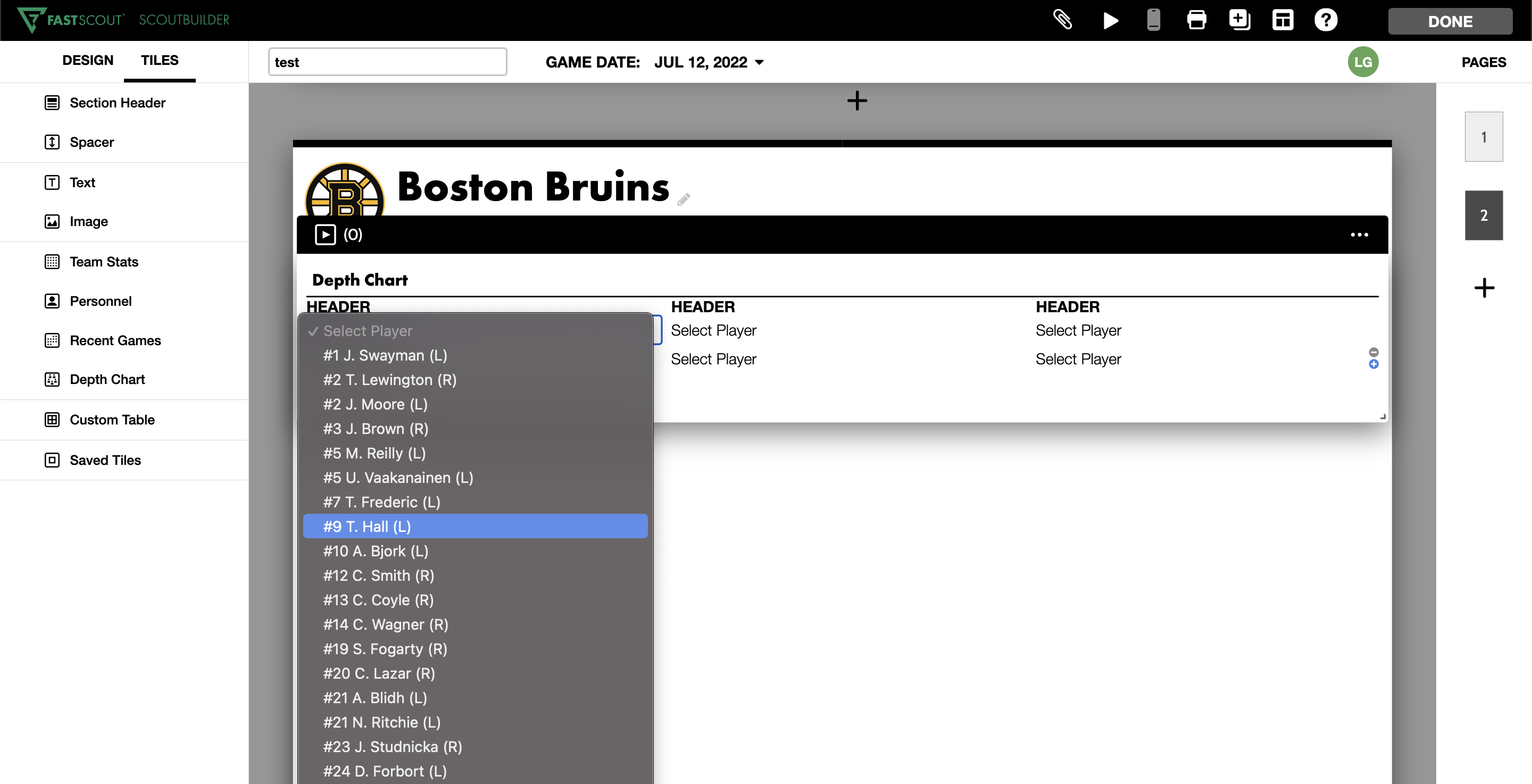Viewport: 1532px width, 784px height.
Task: Click the LG user avatar
Action: [x=1363, y=62]
